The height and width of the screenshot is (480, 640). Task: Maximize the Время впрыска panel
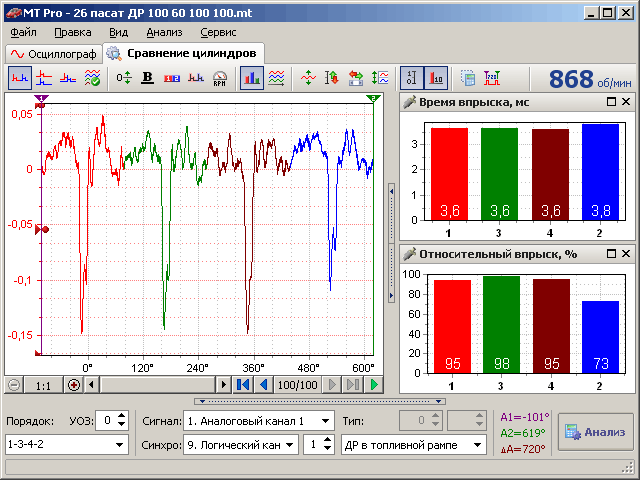[x=611, y=102]
